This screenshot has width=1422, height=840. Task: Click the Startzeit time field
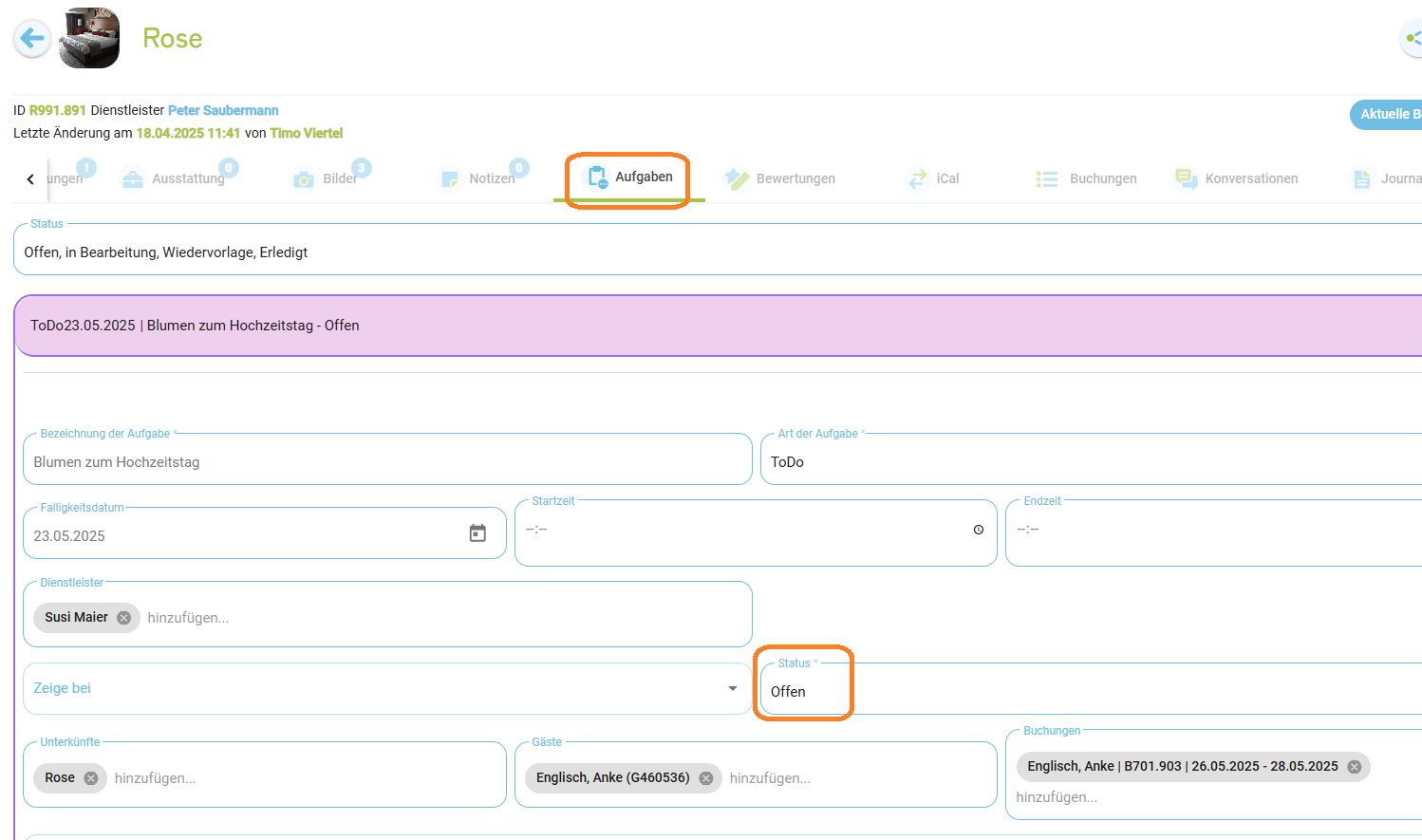756,532
